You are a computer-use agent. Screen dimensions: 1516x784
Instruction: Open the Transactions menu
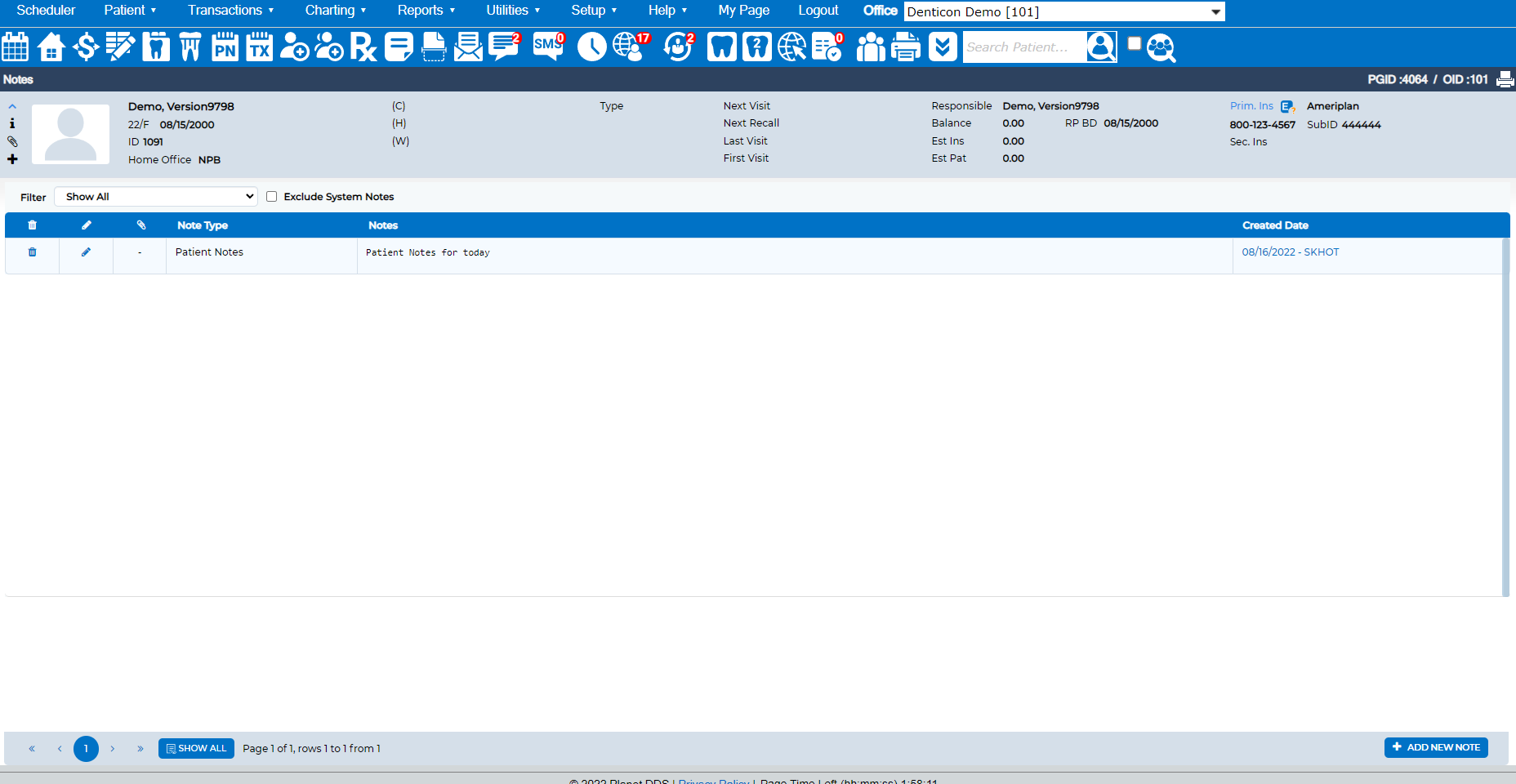(x=231, y=11)
